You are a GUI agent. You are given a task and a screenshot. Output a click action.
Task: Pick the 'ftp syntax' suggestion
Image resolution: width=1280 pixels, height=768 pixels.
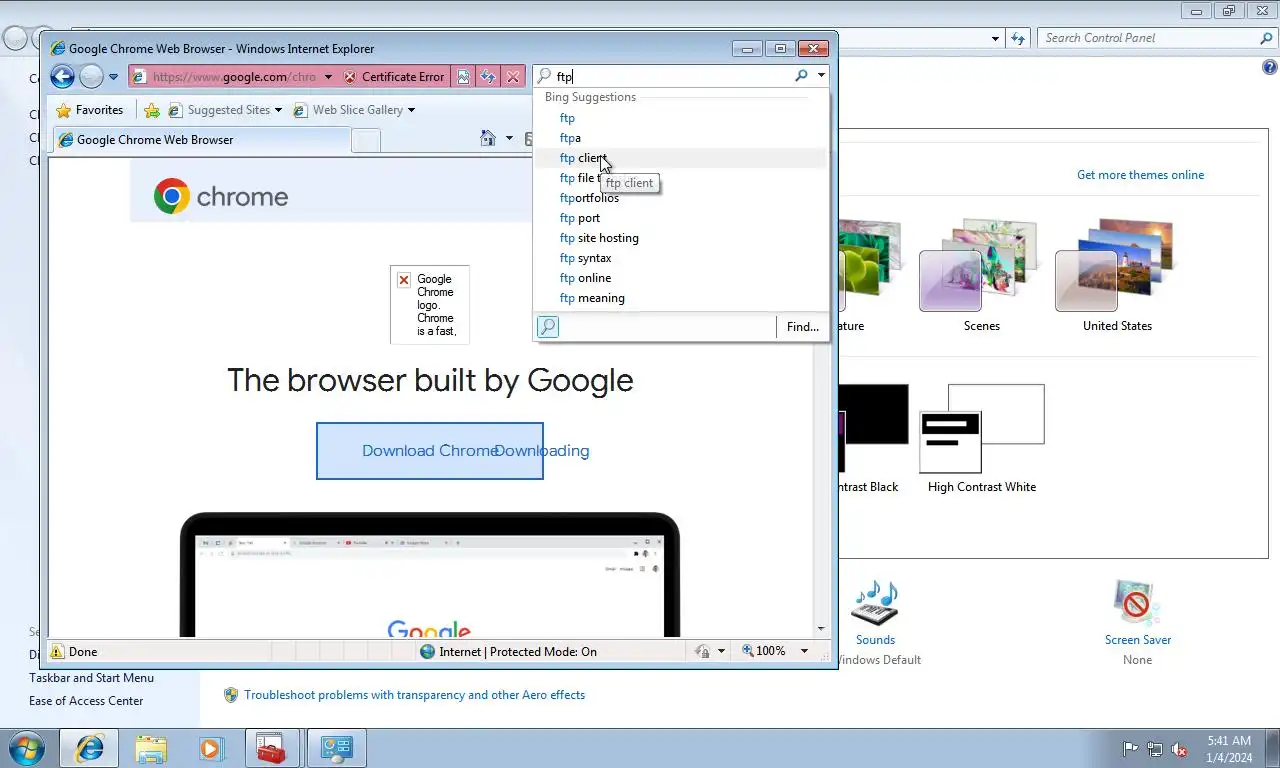tap(585, 258)
